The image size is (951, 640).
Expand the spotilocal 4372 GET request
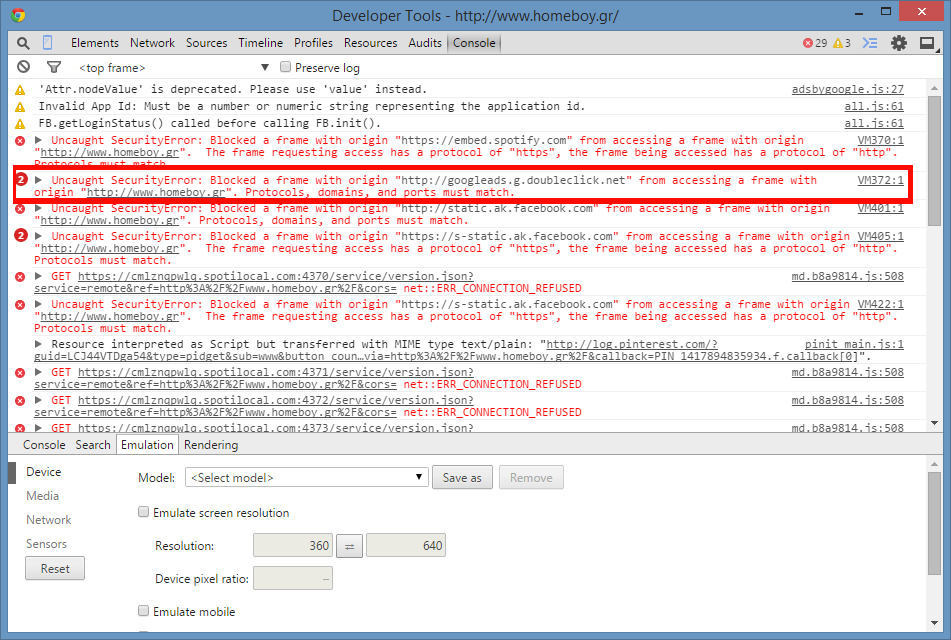coord(39,400)
